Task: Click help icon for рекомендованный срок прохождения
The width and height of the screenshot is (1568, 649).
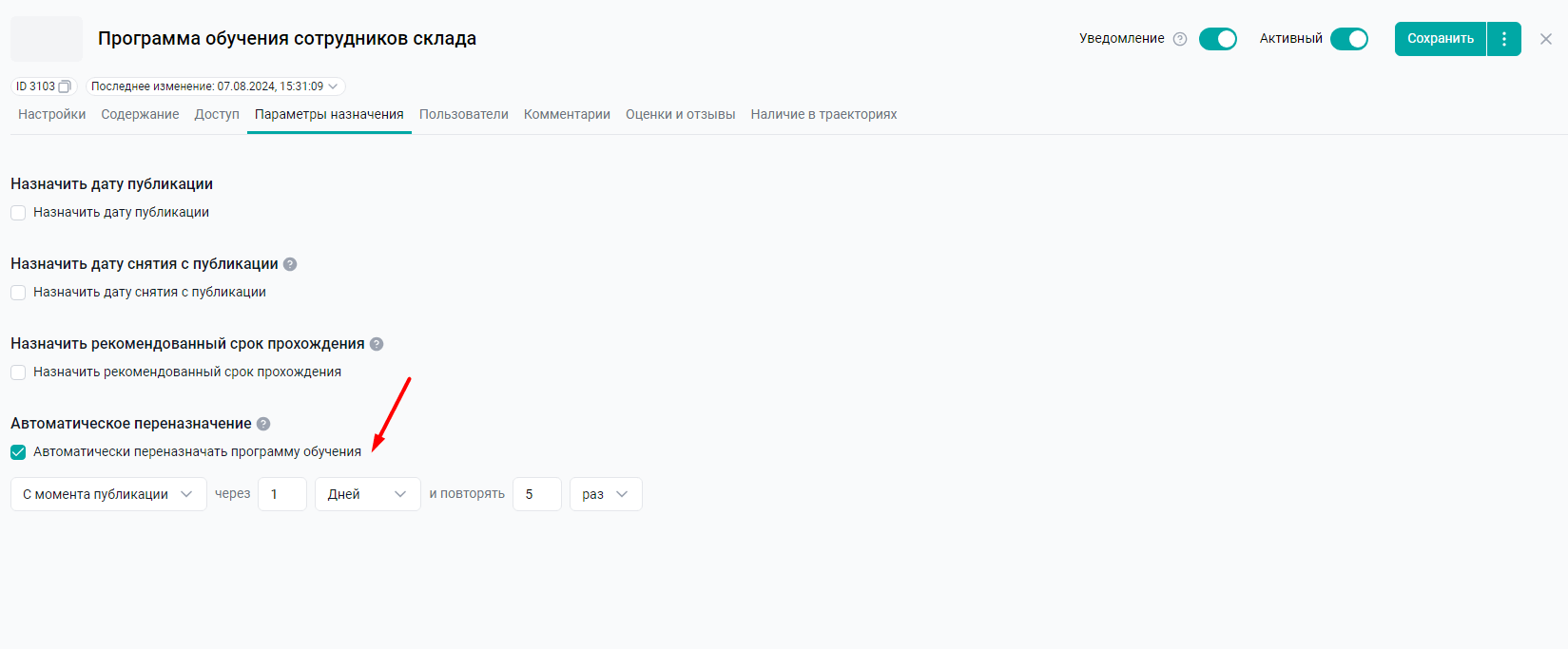Action: (x=377, y=344)
